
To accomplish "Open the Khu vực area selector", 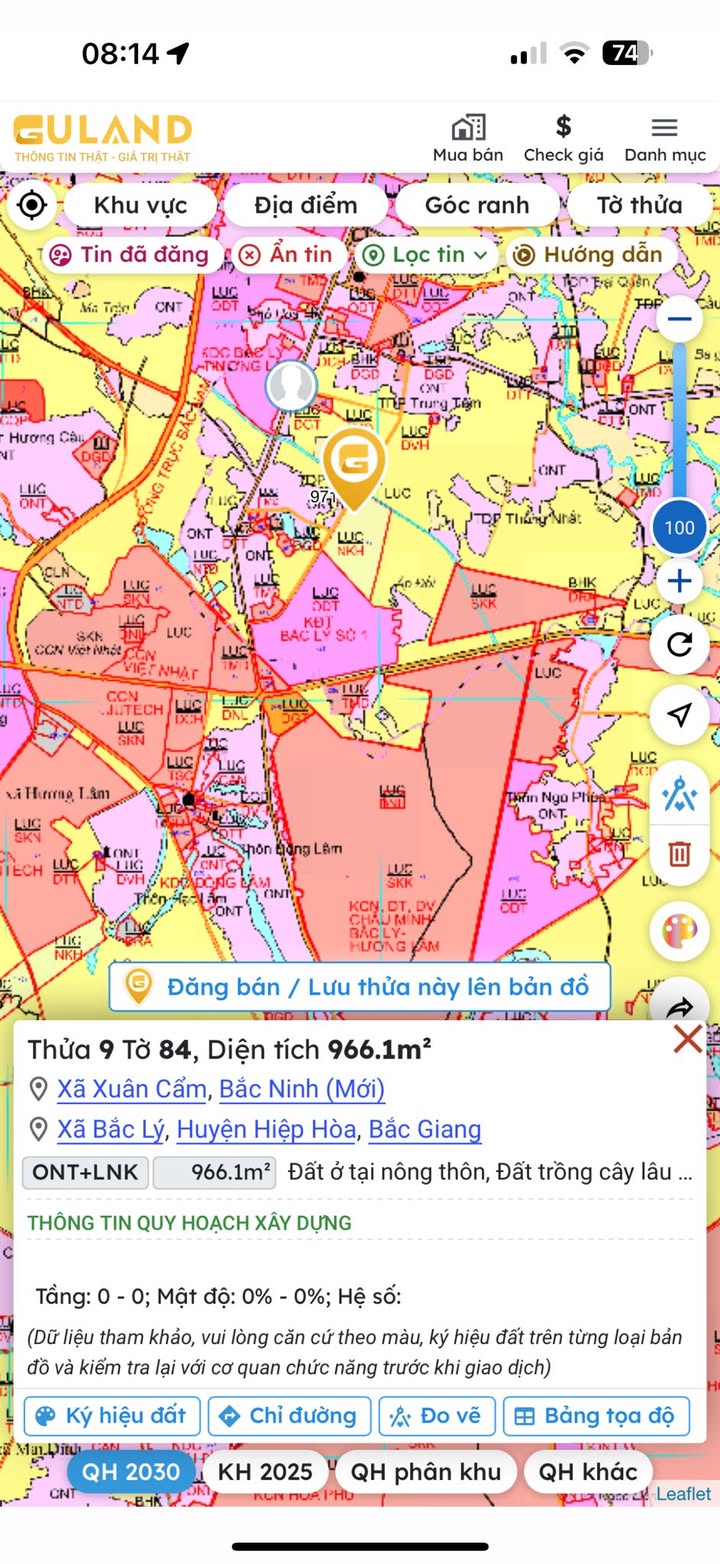I will click(x=140, y=206).
